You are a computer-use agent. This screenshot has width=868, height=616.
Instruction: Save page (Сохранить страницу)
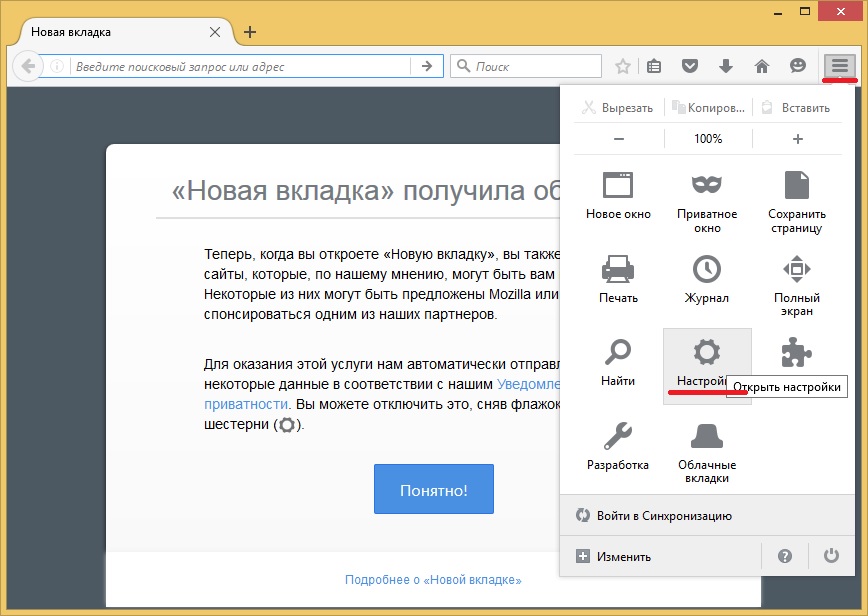coord(797,203)
